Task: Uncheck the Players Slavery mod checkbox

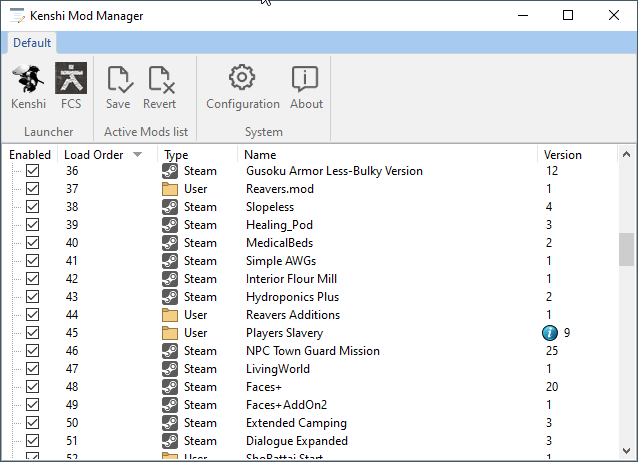Action: coord(33,333)
